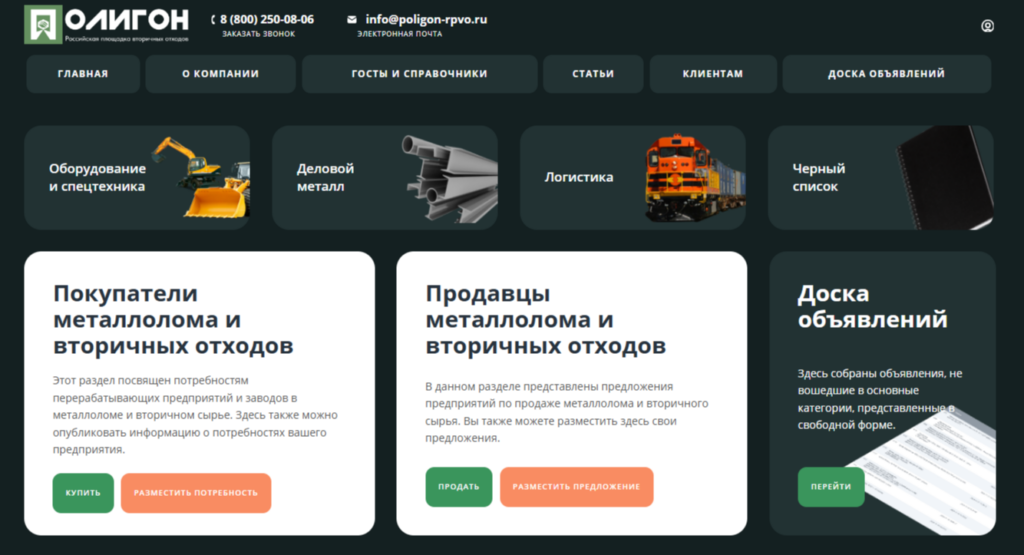Call phone number 8 (800) 250-08-06

[266, 20]
